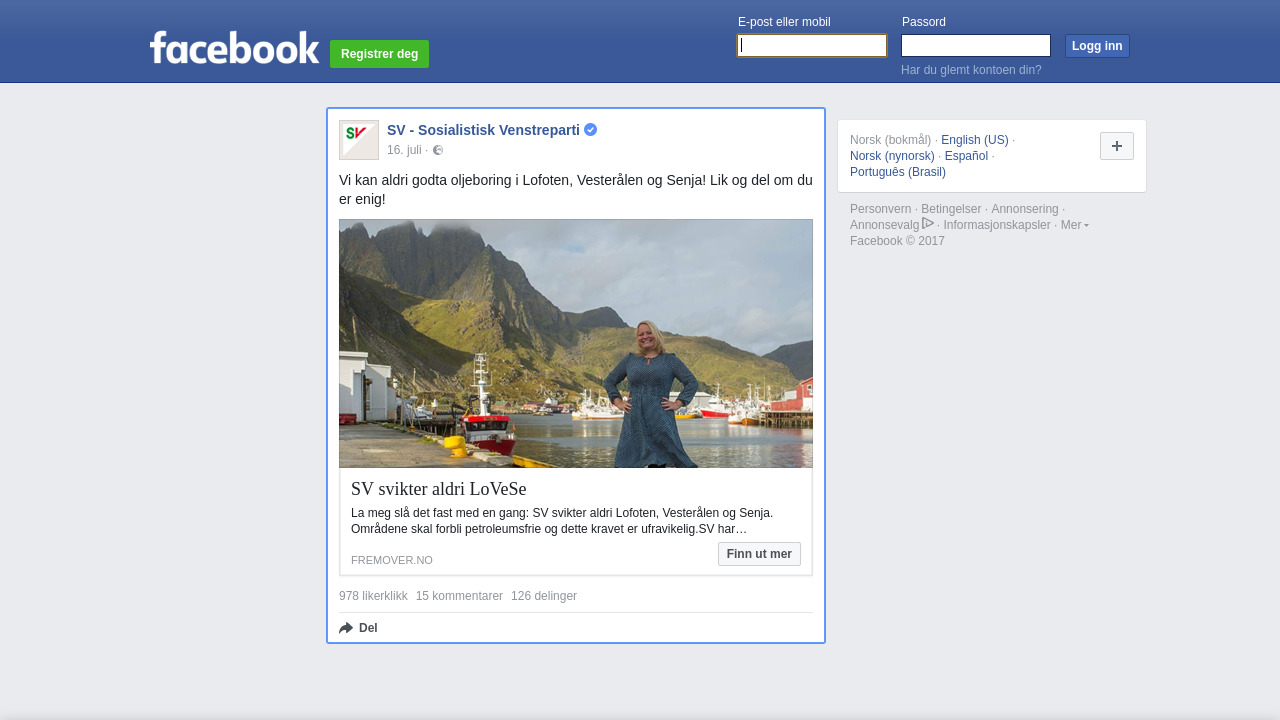This screenshot has height=720, width=1280.
Task: Focus the E-post eller mobil field
Action: pyautogui.click(x=812, y=46)
